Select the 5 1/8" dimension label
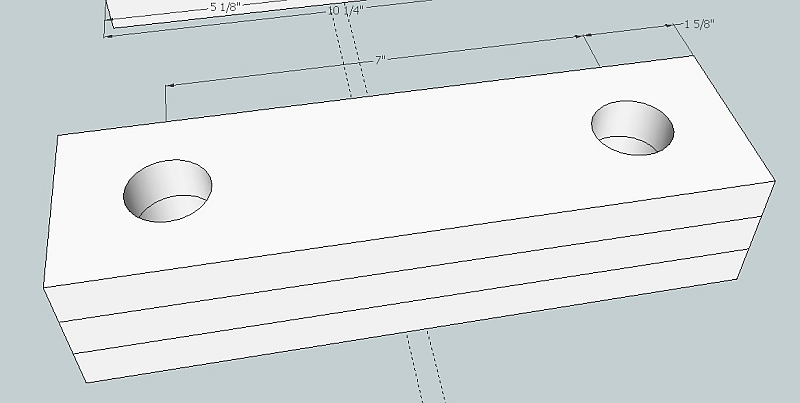This screenshot has height=403, width=800. tap(225, 8)
